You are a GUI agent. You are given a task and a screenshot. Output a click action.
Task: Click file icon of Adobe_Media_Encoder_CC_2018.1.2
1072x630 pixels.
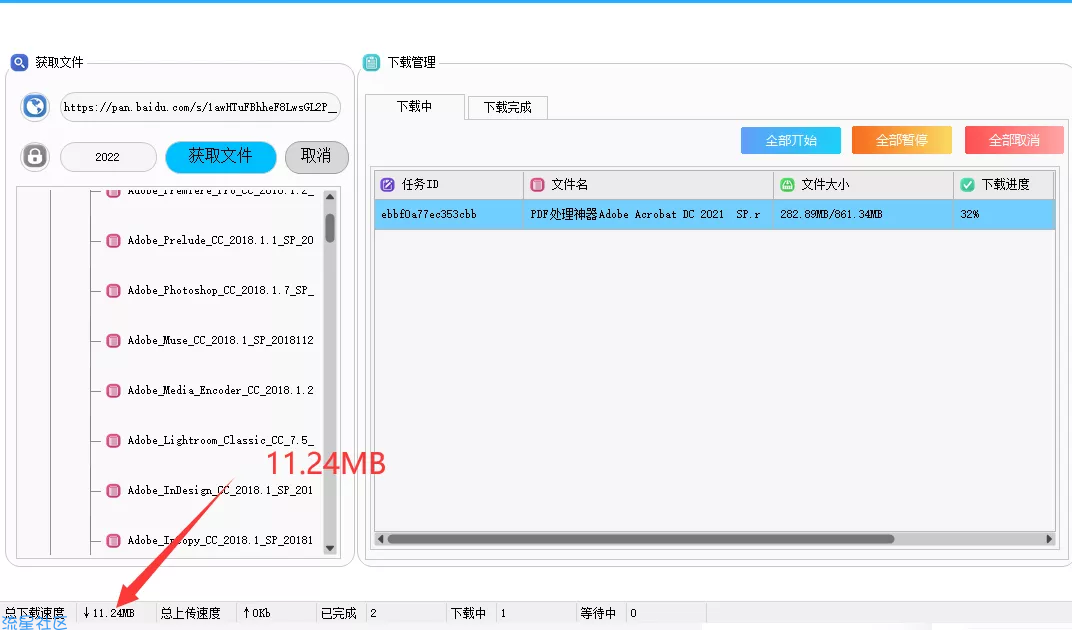113,391
